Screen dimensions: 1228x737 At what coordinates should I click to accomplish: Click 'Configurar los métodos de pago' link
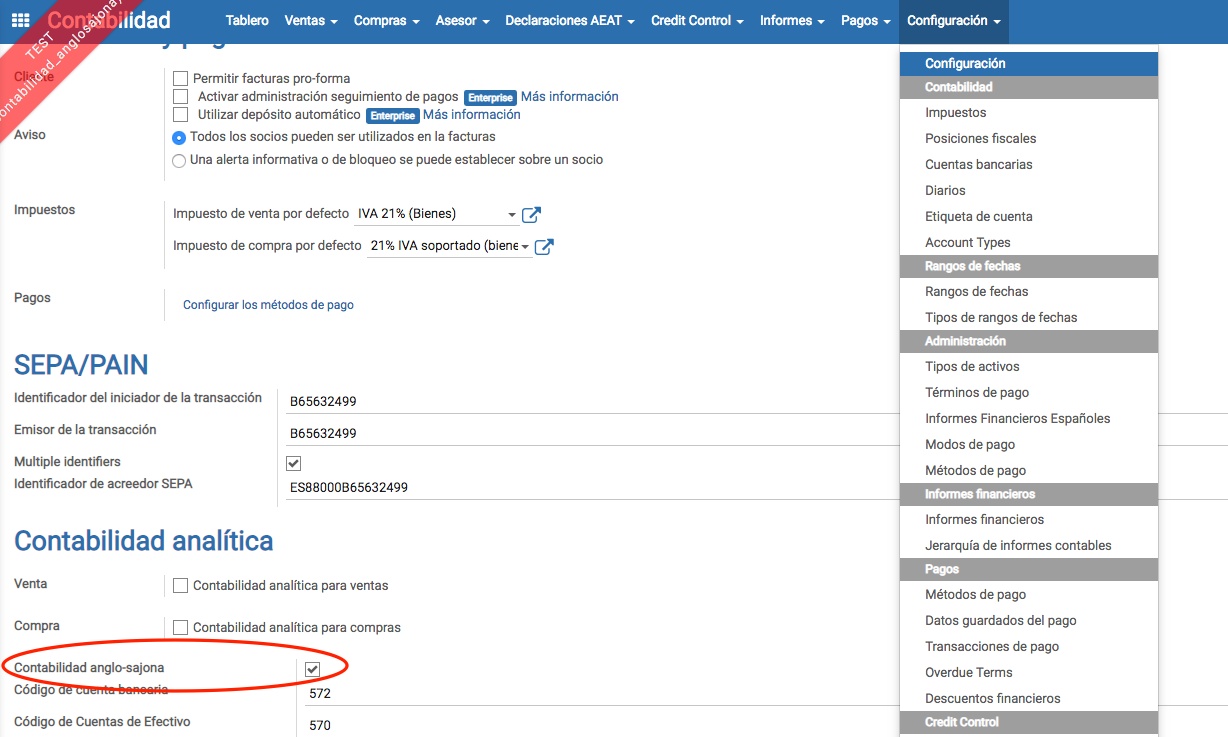click(x=268, y=305)
